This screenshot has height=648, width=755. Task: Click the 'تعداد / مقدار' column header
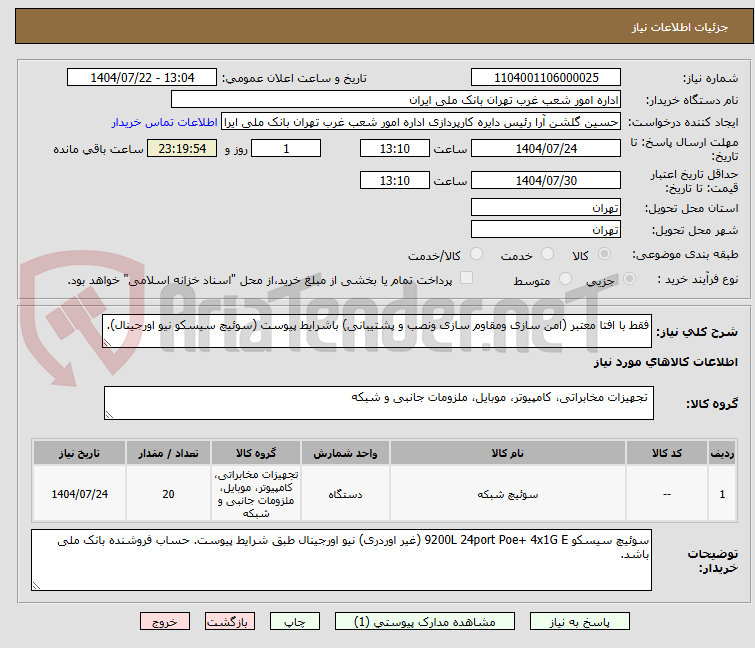pos(168,453)
